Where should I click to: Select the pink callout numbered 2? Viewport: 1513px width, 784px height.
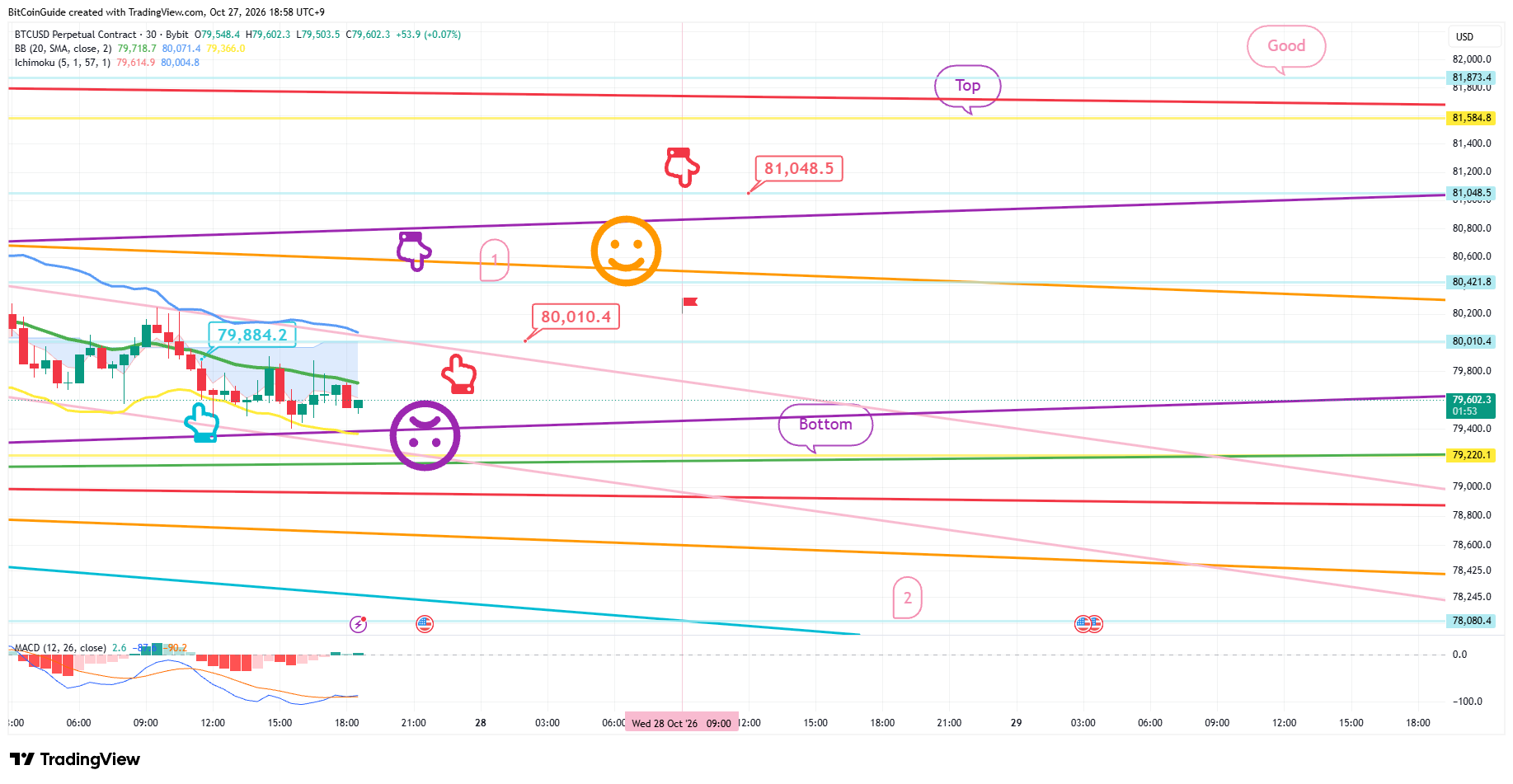coord(908,598)
